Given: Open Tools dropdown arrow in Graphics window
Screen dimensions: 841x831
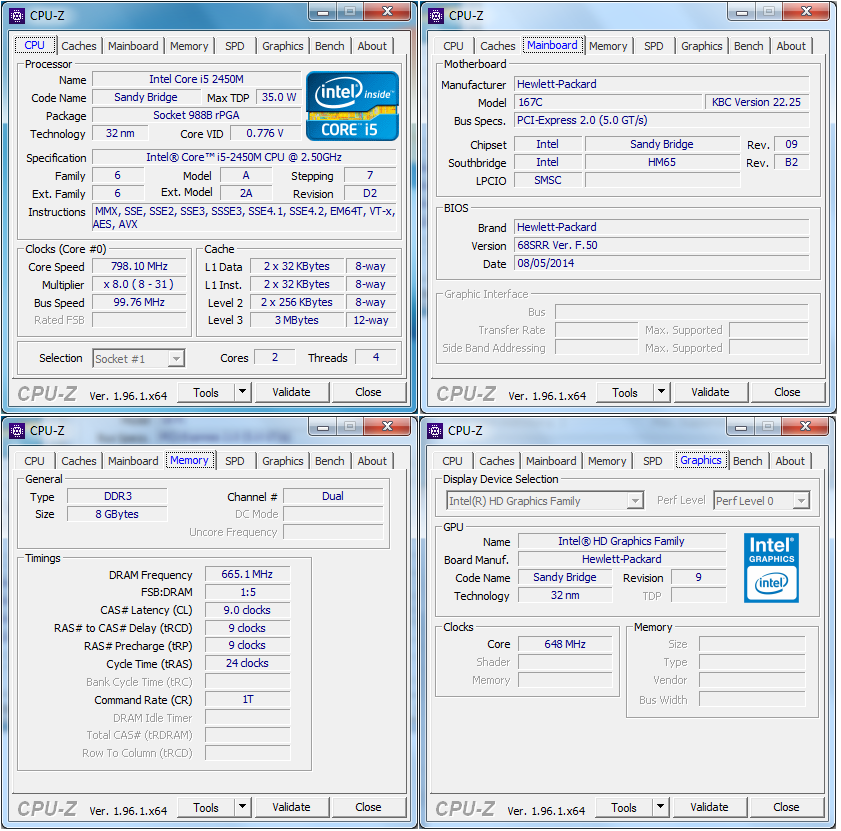Looking at the screenshot, I should click(660, 807).
